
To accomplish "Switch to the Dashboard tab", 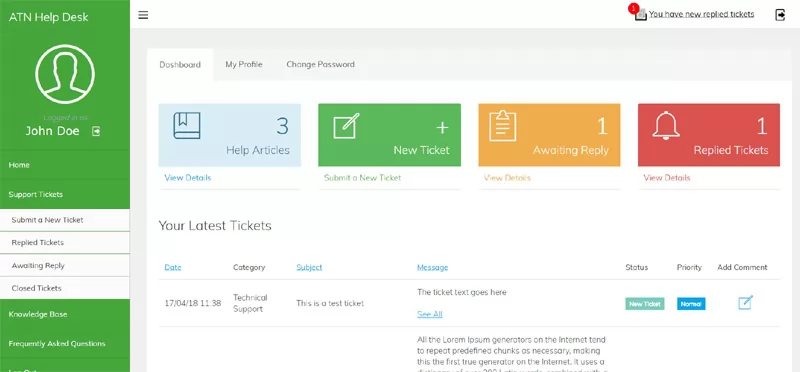I will point(180,65).
